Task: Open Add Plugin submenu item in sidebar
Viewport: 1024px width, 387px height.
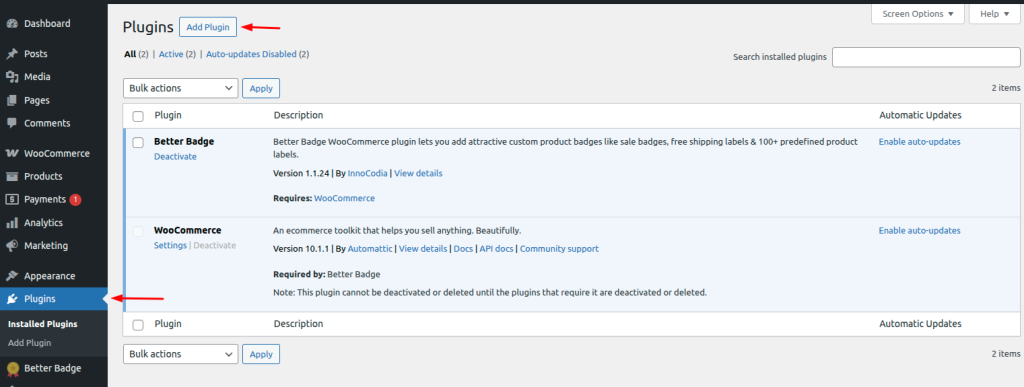Action: (x=29, y=343)
